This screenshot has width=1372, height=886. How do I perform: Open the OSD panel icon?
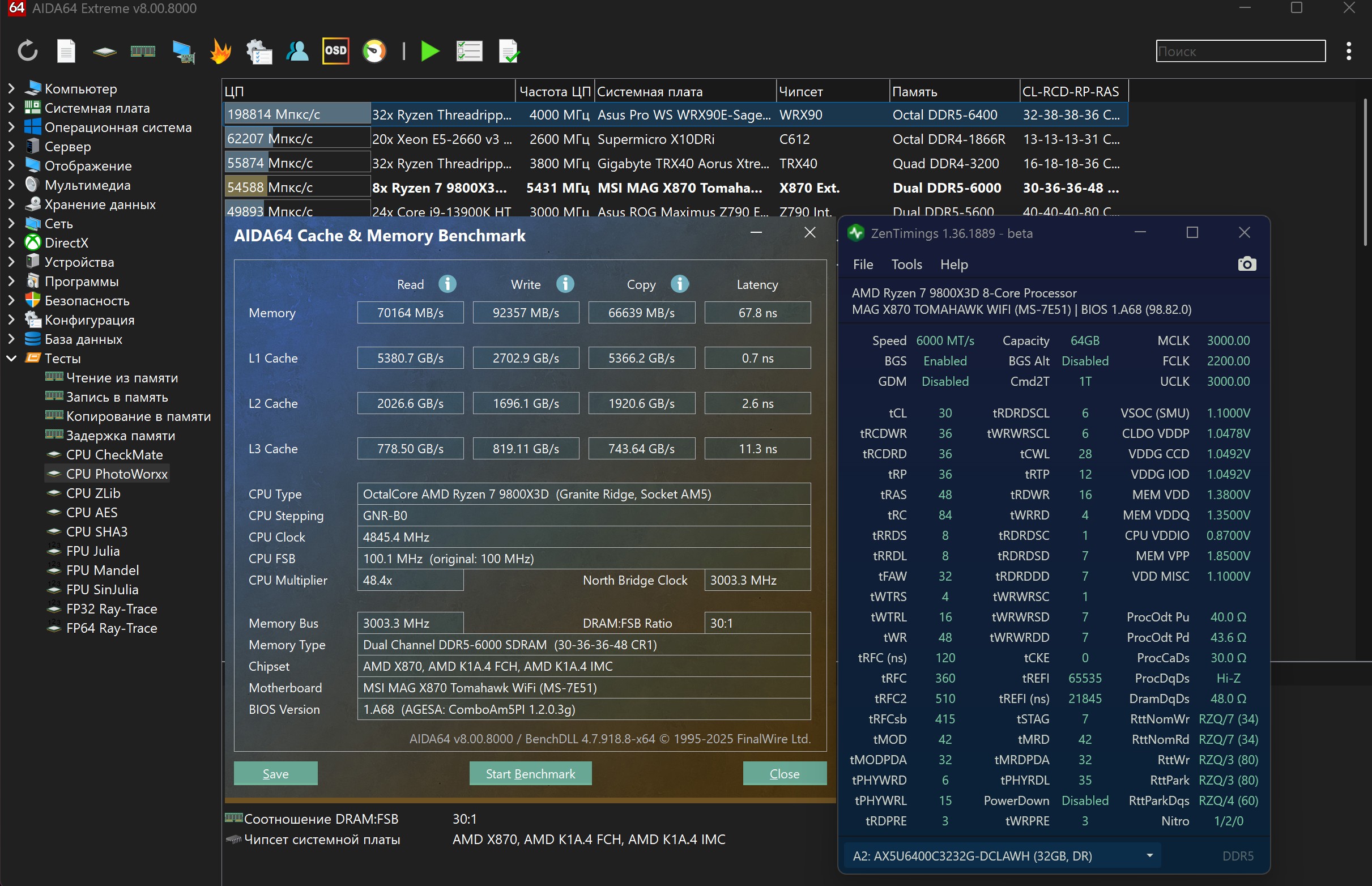click(335, 51)
